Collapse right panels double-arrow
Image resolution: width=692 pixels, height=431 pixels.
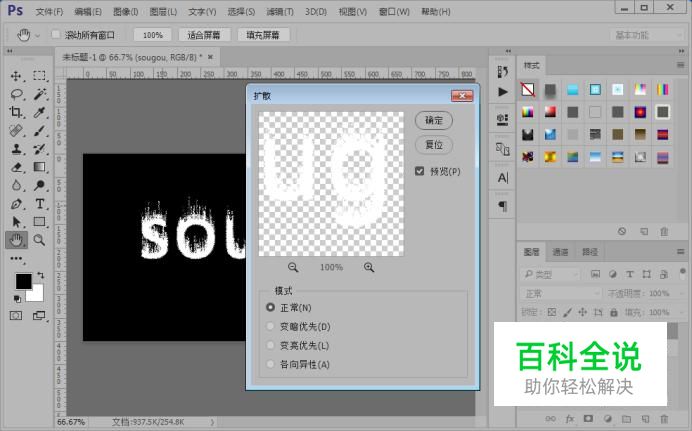tap(681, 52)
